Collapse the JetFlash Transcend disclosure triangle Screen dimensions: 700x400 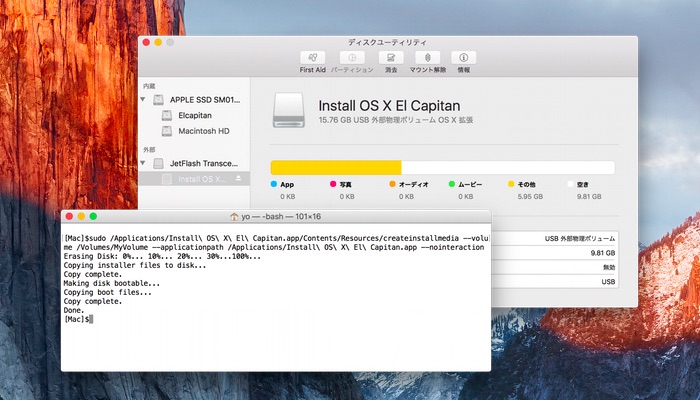143,163
